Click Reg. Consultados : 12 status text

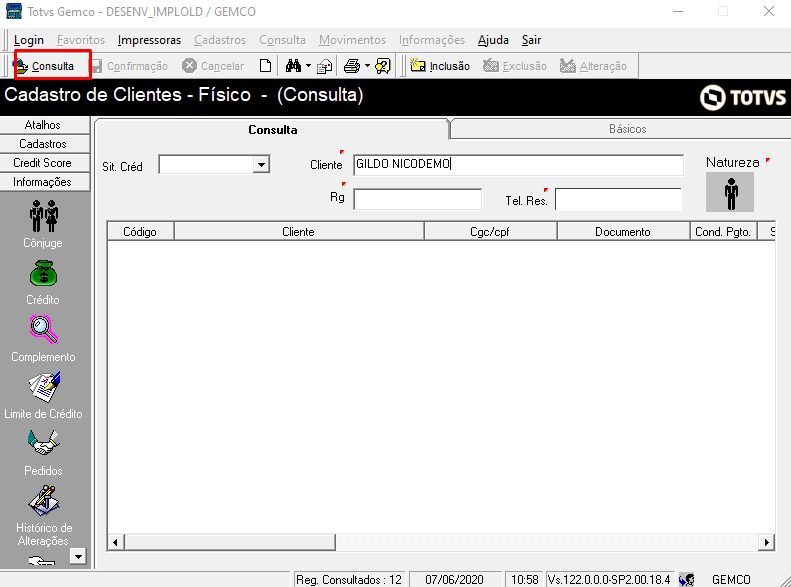coord(349,580)
